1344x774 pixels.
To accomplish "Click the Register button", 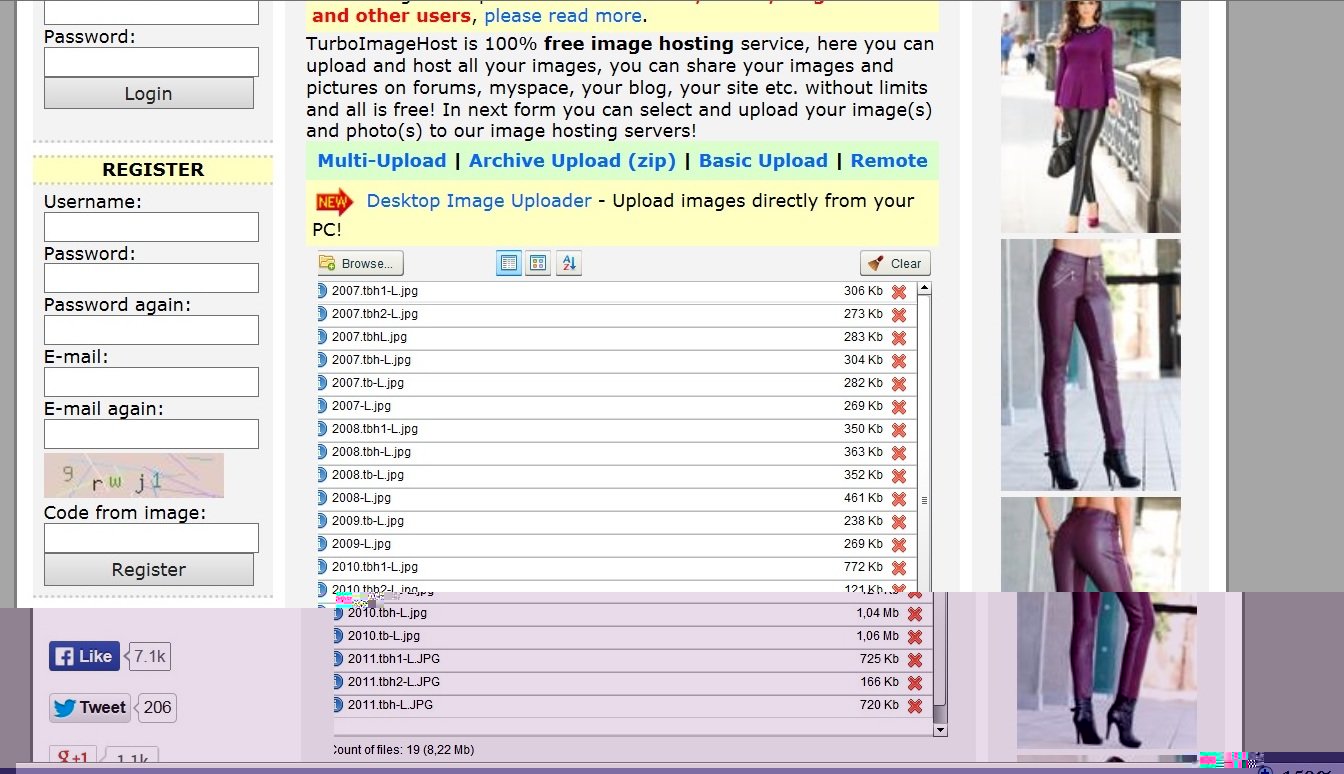I will coord(149,569).
